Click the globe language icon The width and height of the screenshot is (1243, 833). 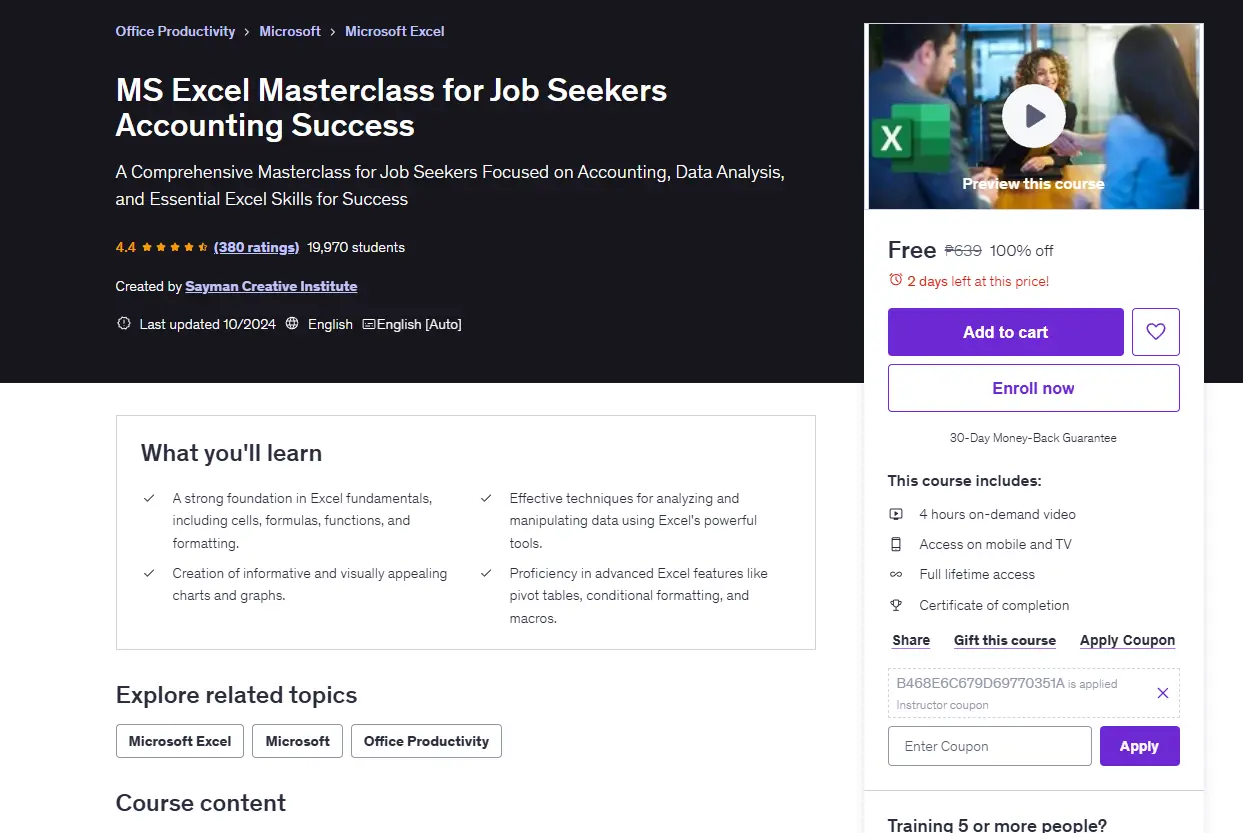tap(292, 324)
